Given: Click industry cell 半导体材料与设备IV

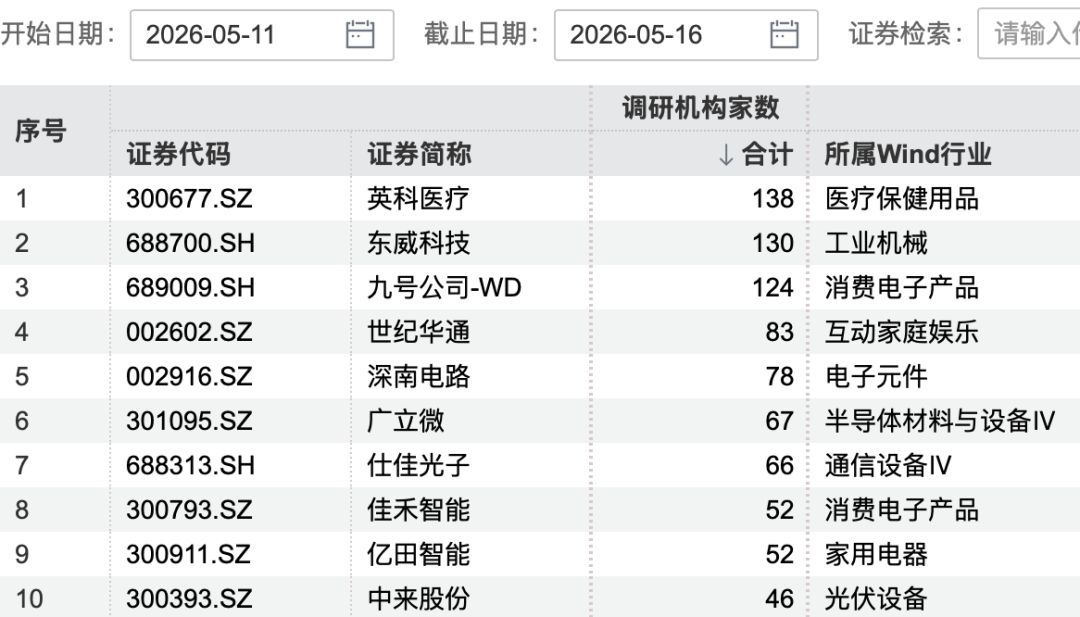Looking at the screenshot, I should tap(939, 421).
